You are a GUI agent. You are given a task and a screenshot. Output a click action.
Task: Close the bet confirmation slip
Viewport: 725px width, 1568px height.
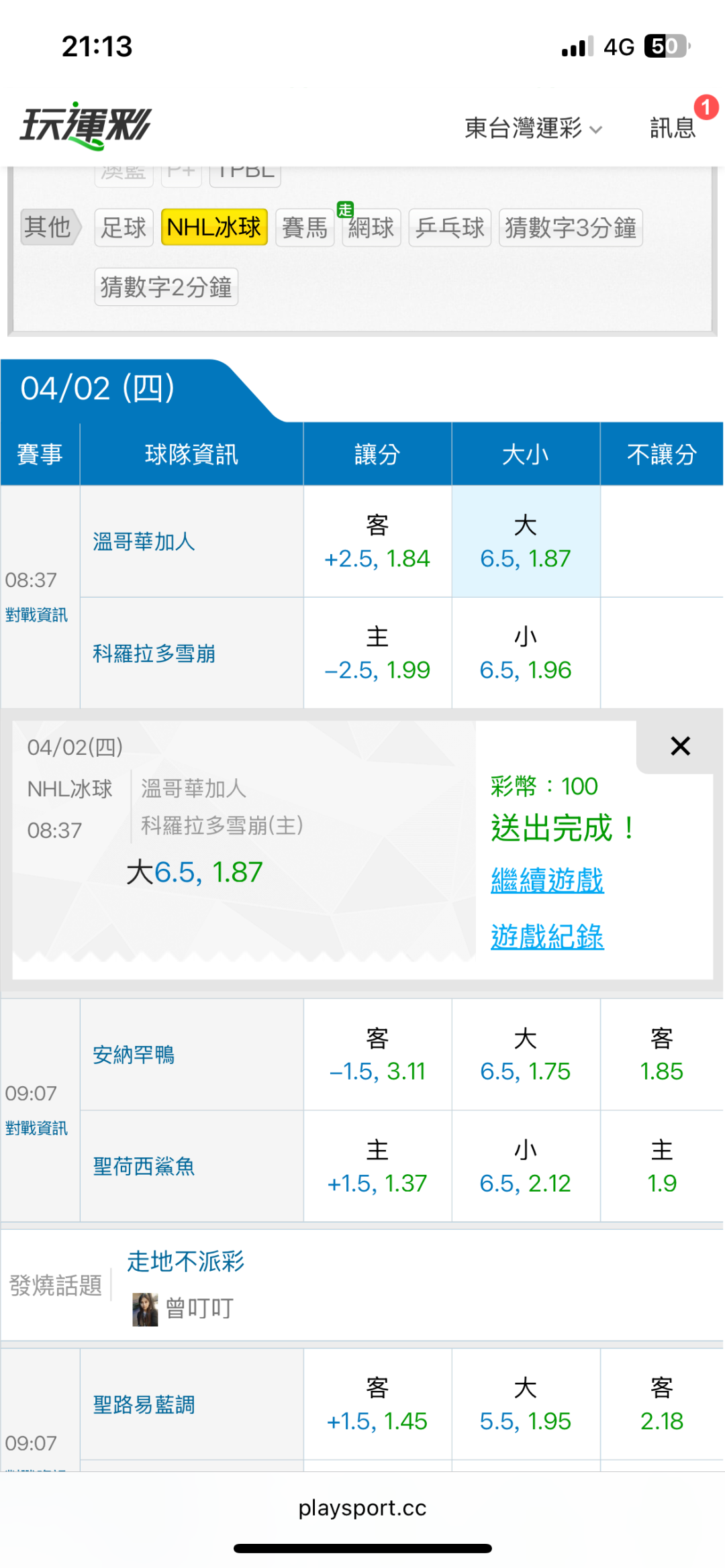pos(680,746)
